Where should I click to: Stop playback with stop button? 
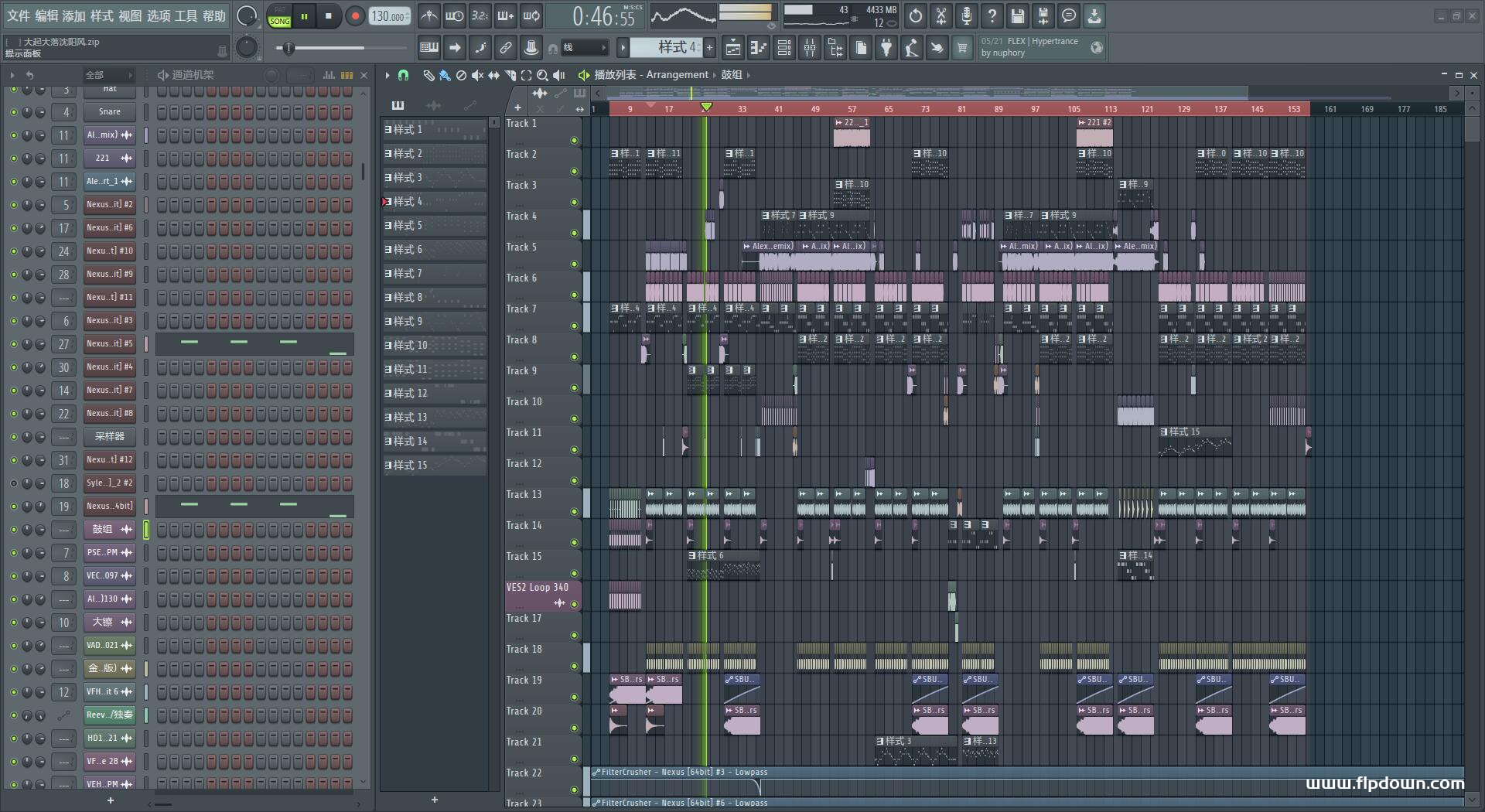(328, 16)
